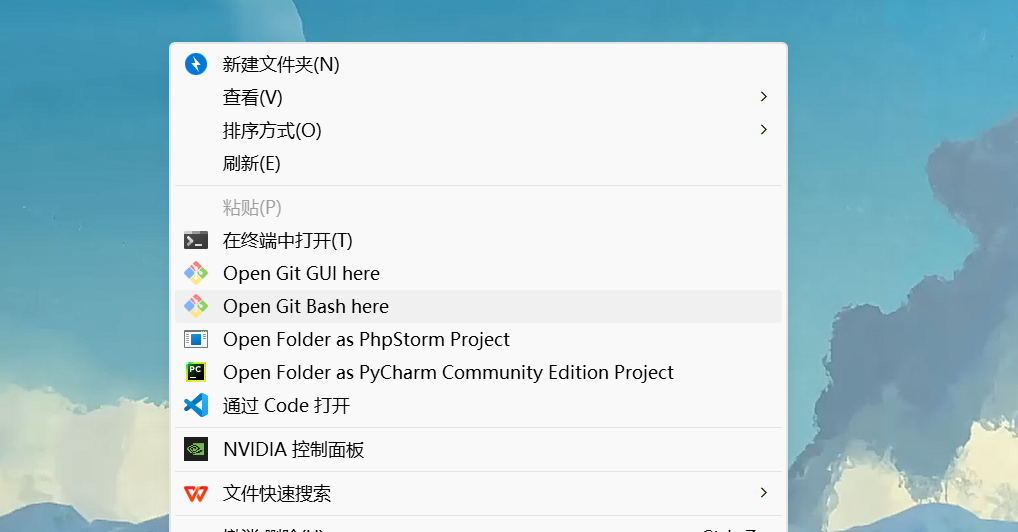Choose 在终端中打开(T)
Screen dimensions: 1018x532
click(x=287, y=240)
